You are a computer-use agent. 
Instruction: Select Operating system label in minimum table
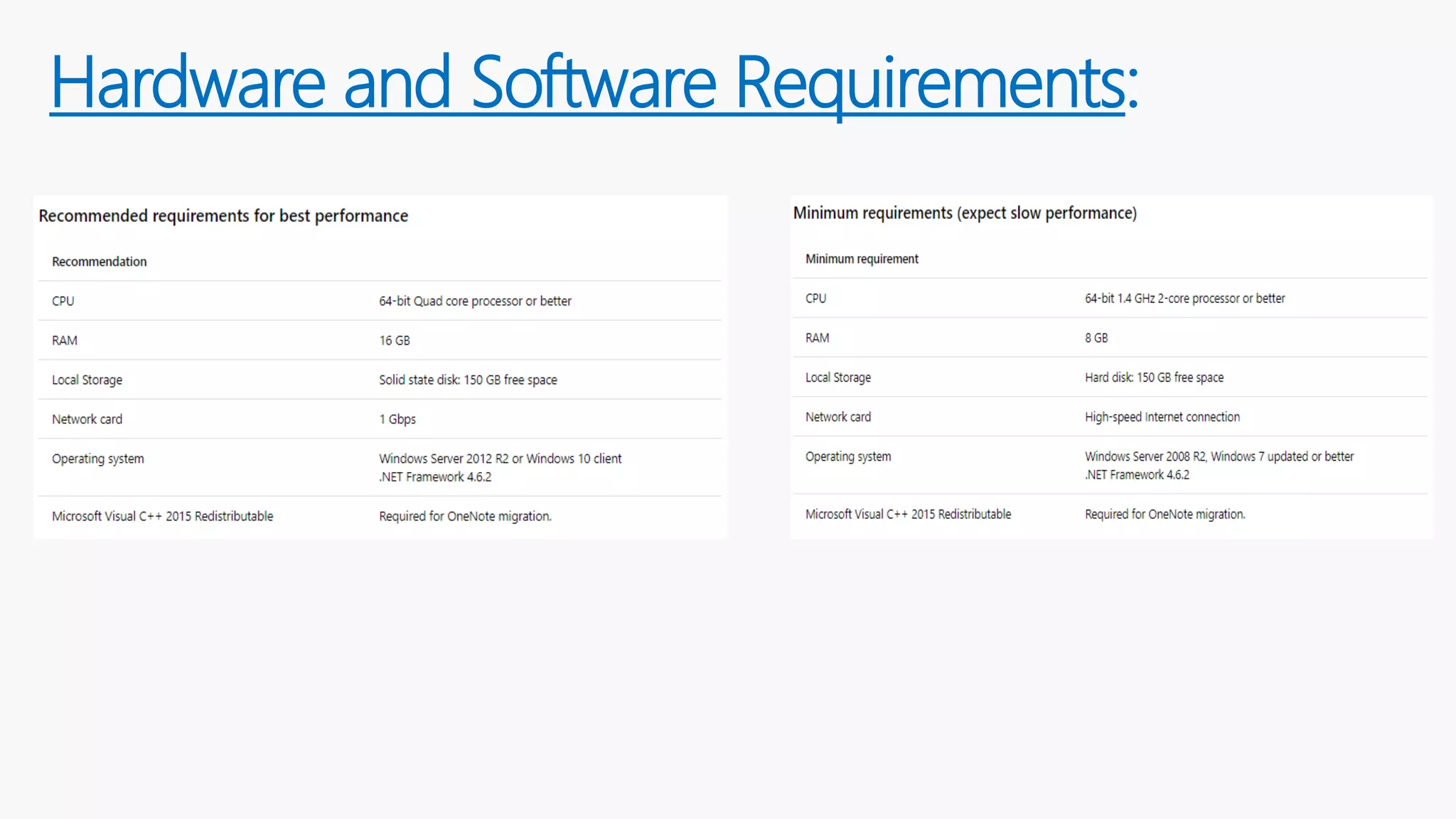(x=848, y=456)
